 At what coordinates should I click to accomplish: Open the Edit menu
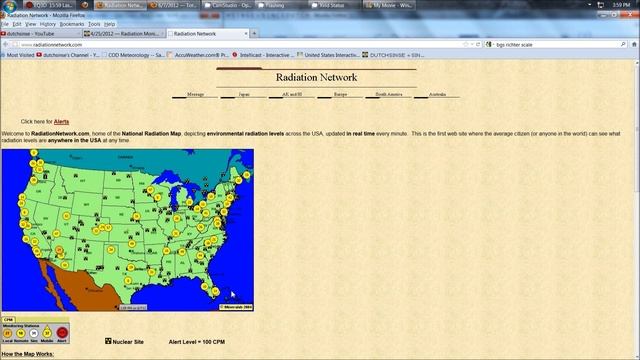pyautogui.click(x=17, y=24)
